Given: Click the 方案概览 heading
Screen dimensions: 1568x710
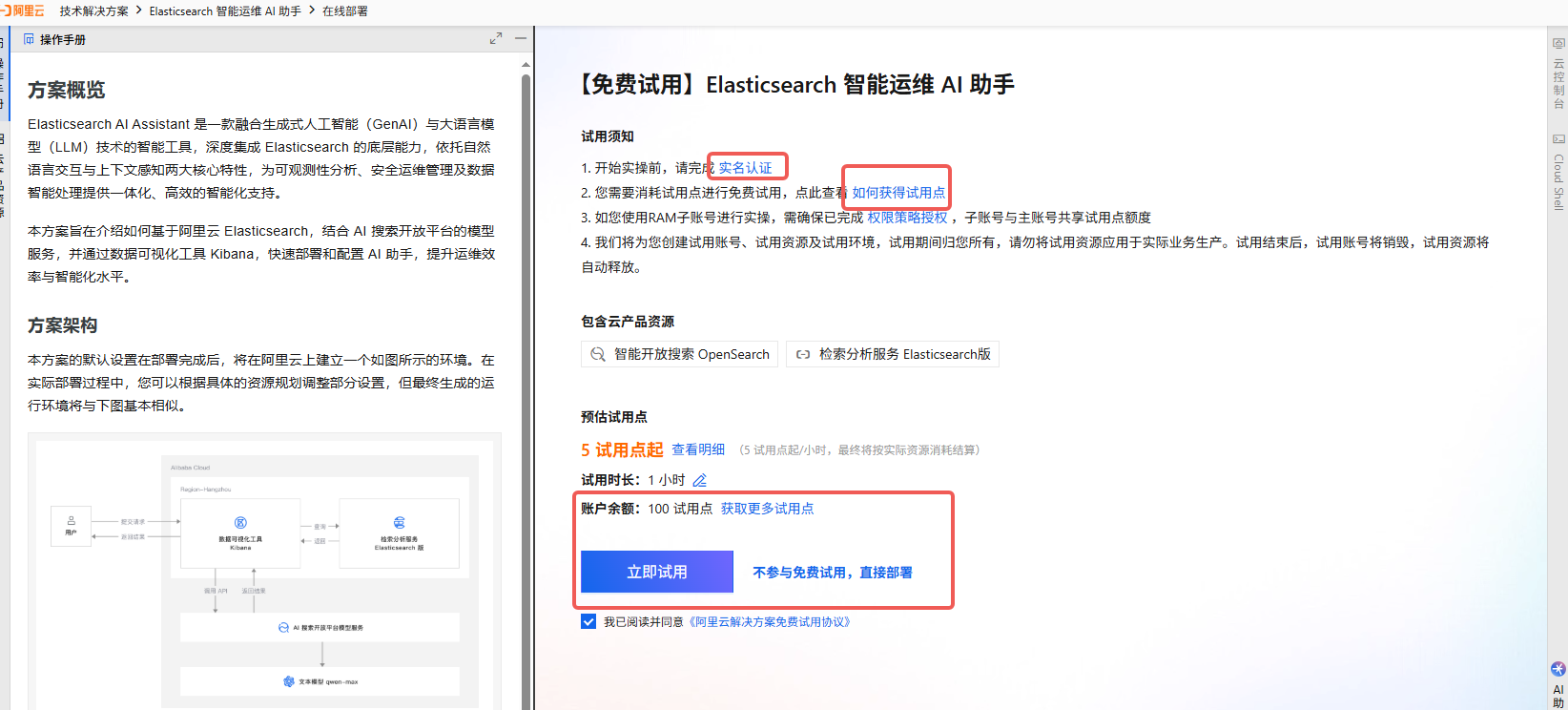Looking at the screenshot, I should pos(67,90).
